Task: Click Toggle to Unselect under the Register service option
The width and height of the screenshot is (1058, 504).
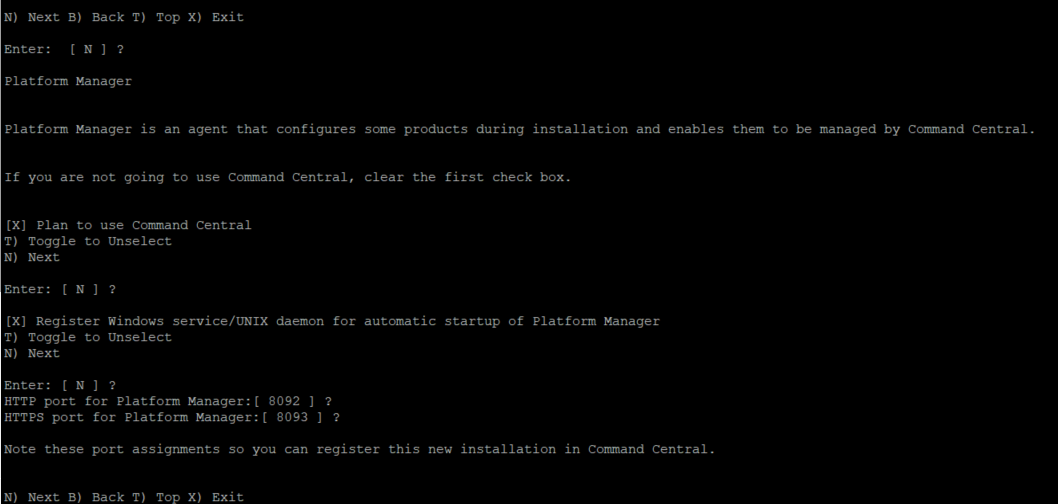Action: click(88, 337)
